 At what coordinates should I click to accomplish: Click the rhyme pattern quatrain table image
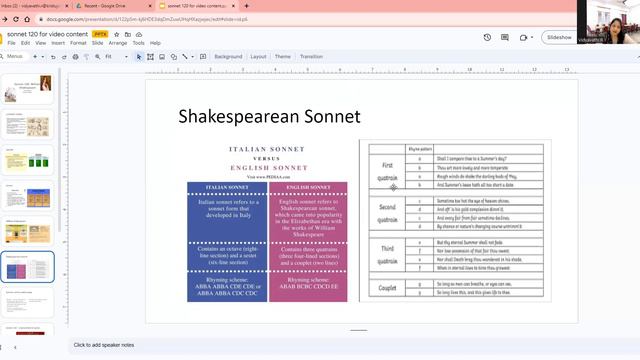click(x=456, y=221)
